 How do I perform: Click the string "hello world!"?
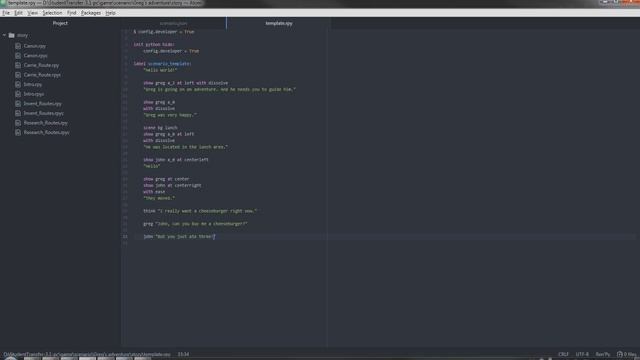160,70
